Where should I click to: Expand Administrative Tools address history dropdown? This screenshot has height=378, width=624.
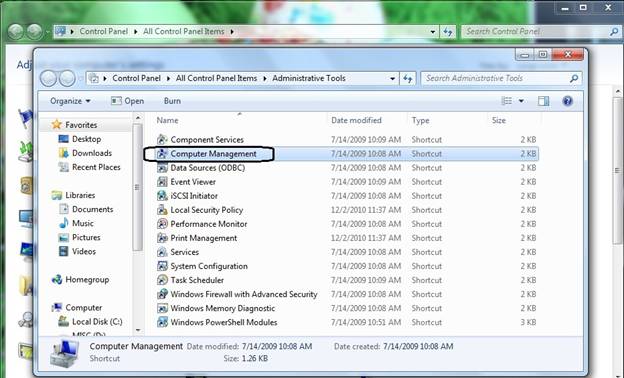pos(392,78)
